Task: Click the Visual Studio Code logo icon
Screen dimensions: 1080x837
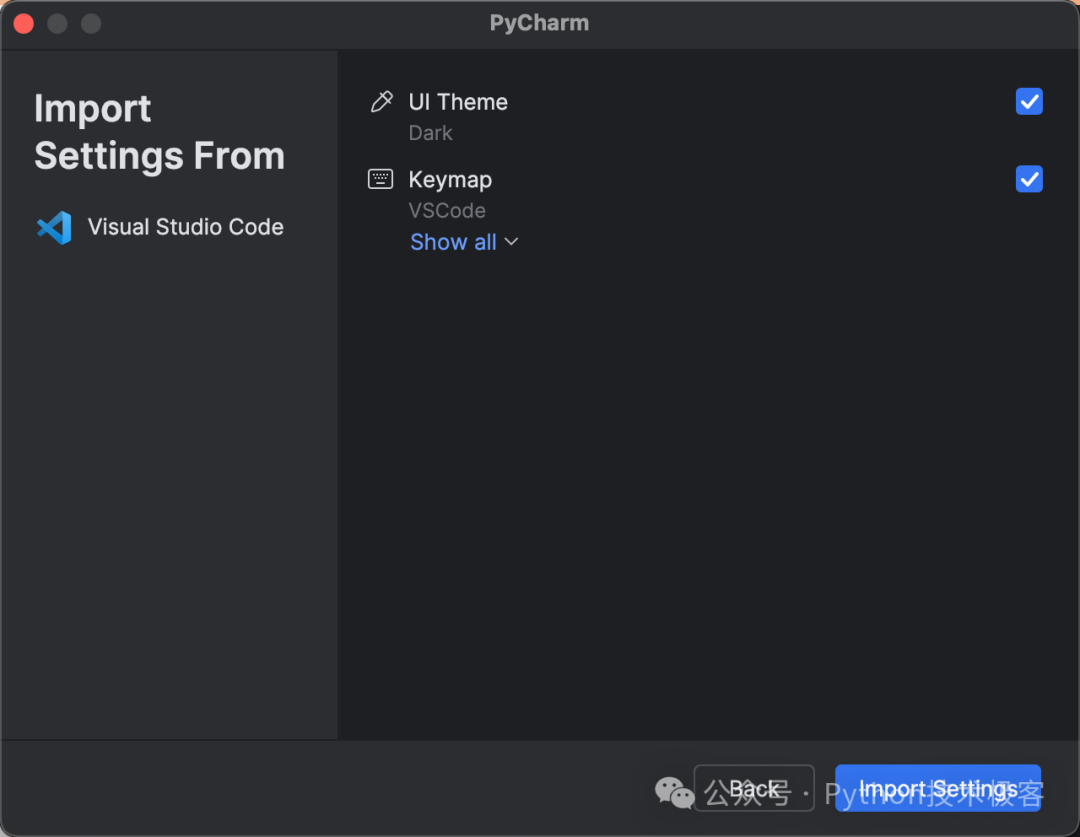Action: pyautogui.click(x=54, y=227)
